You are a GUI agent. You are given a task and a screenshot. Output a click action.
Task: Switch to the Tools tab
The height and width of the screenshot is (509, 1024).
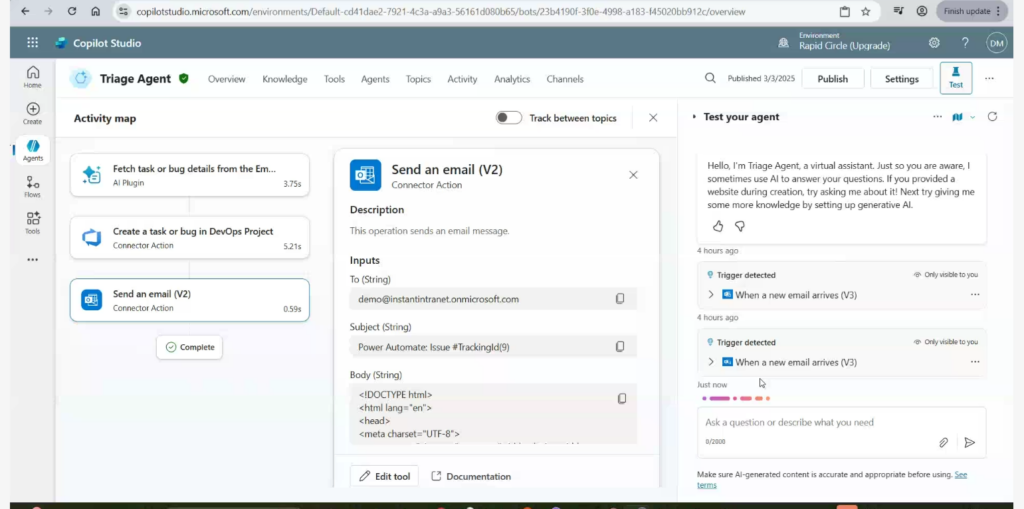(x=334, y=79)
